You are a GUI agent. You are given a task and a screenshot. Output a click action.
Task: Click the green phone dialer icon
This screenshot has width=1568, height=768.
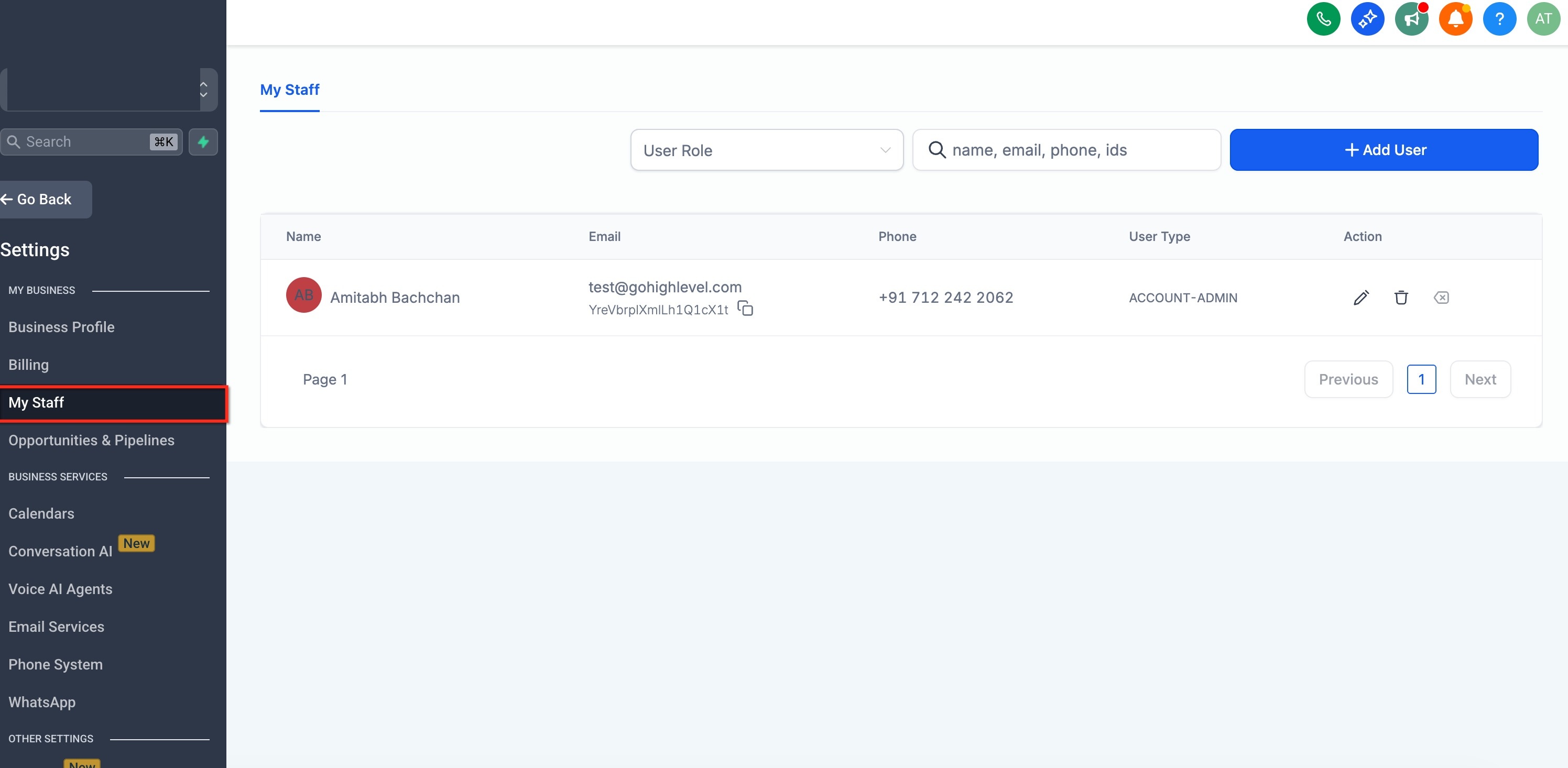1323,19
